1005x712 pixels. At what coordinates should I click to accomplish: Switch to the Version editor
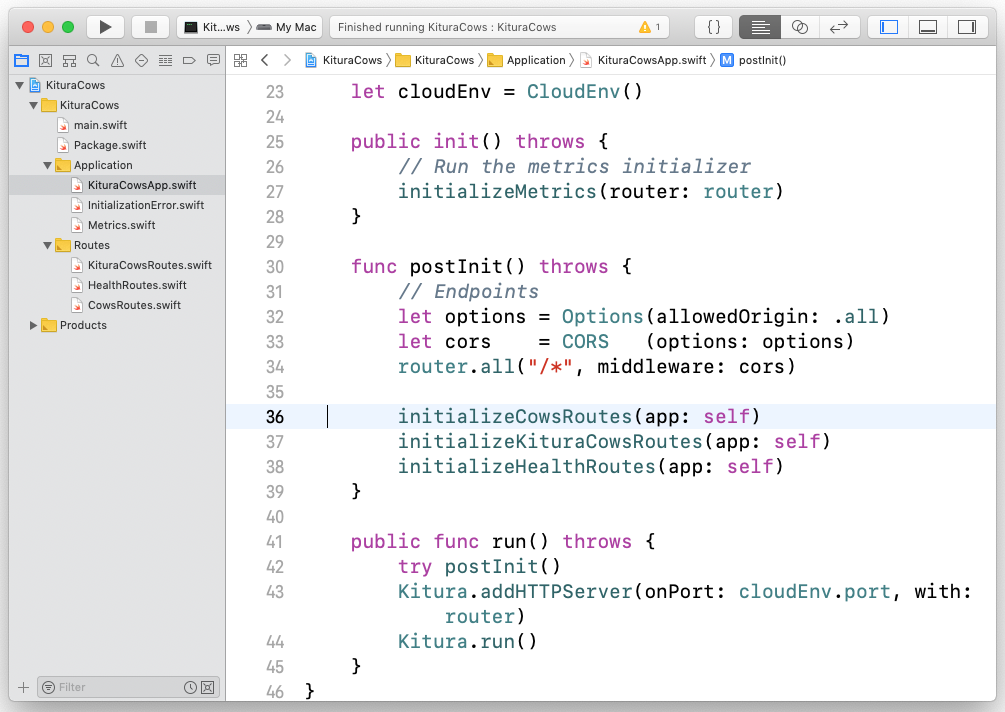[x=839, y=27]
